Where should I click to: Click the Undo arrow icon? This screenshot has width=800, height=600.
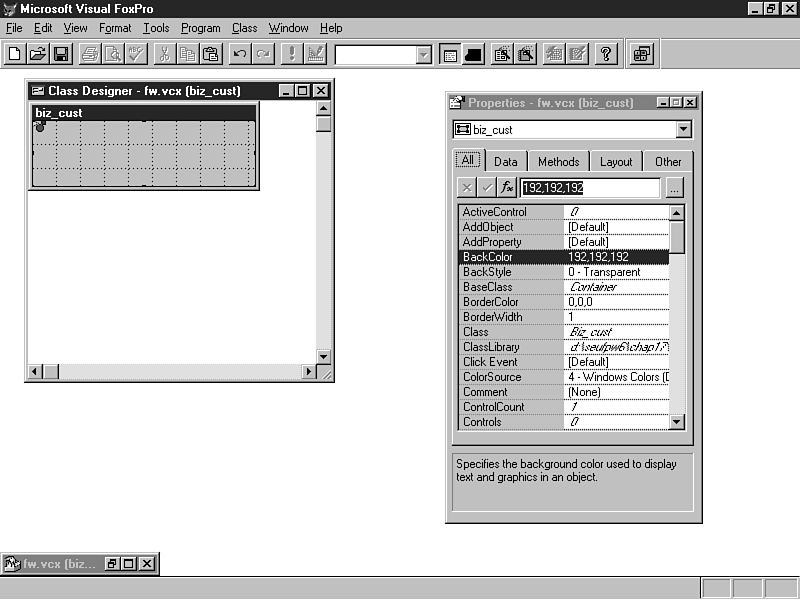pos(240,54)
